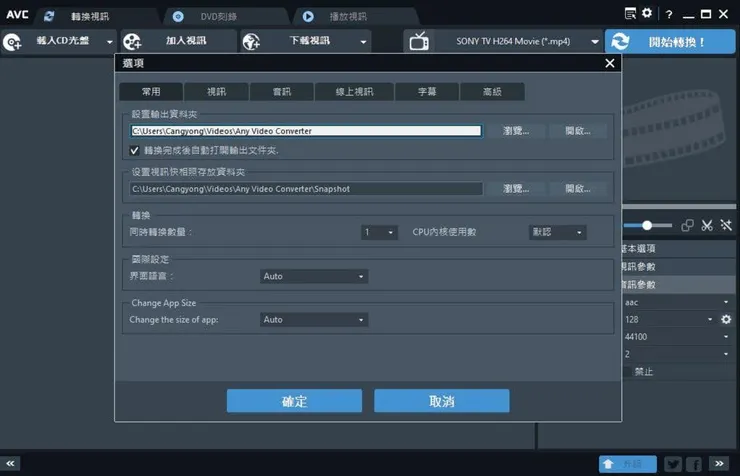Switch to 音訊 options tab
The image size is (740, 476).
pos(282,92)
